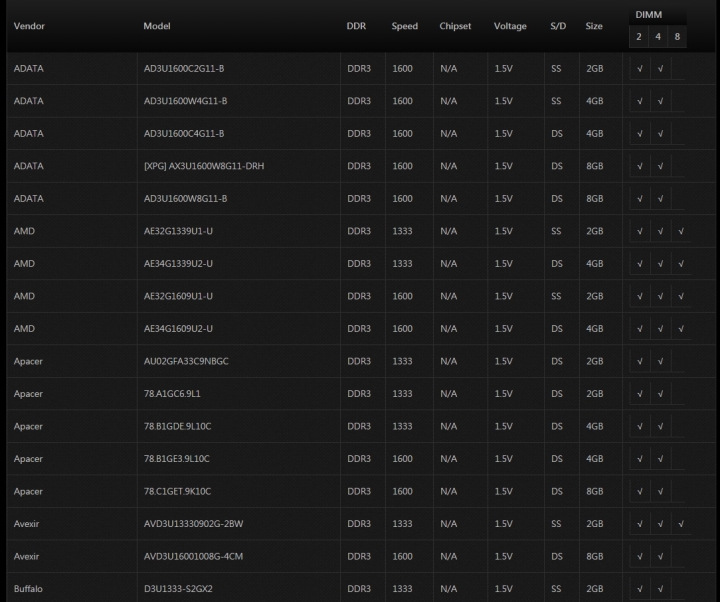The width and height of the screenshot is (720, 602).
Task: Select model AVD3U16001008G-4CM
Action: 193,557
